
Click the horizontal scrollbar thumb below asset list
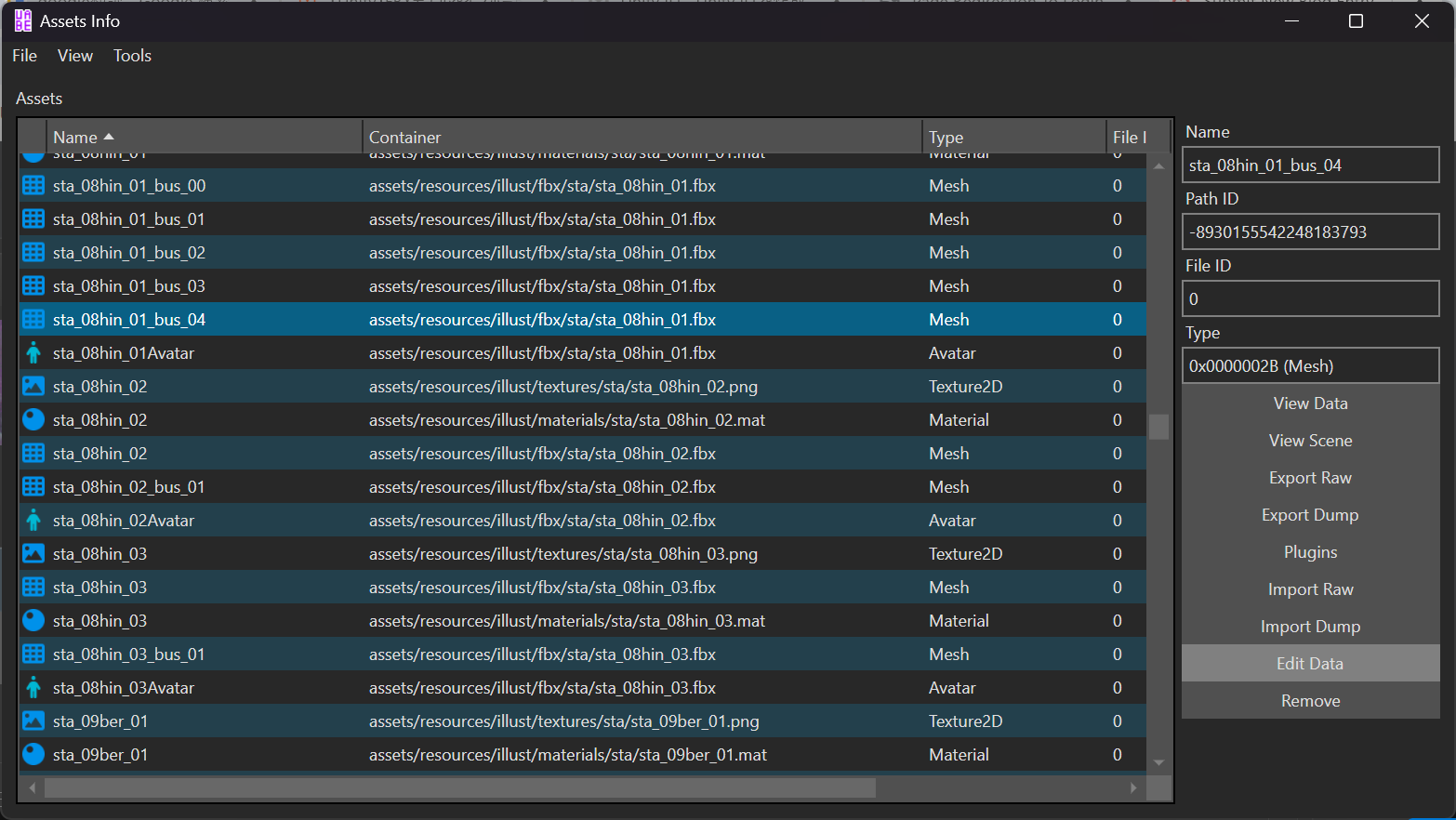tap(460, 787)
